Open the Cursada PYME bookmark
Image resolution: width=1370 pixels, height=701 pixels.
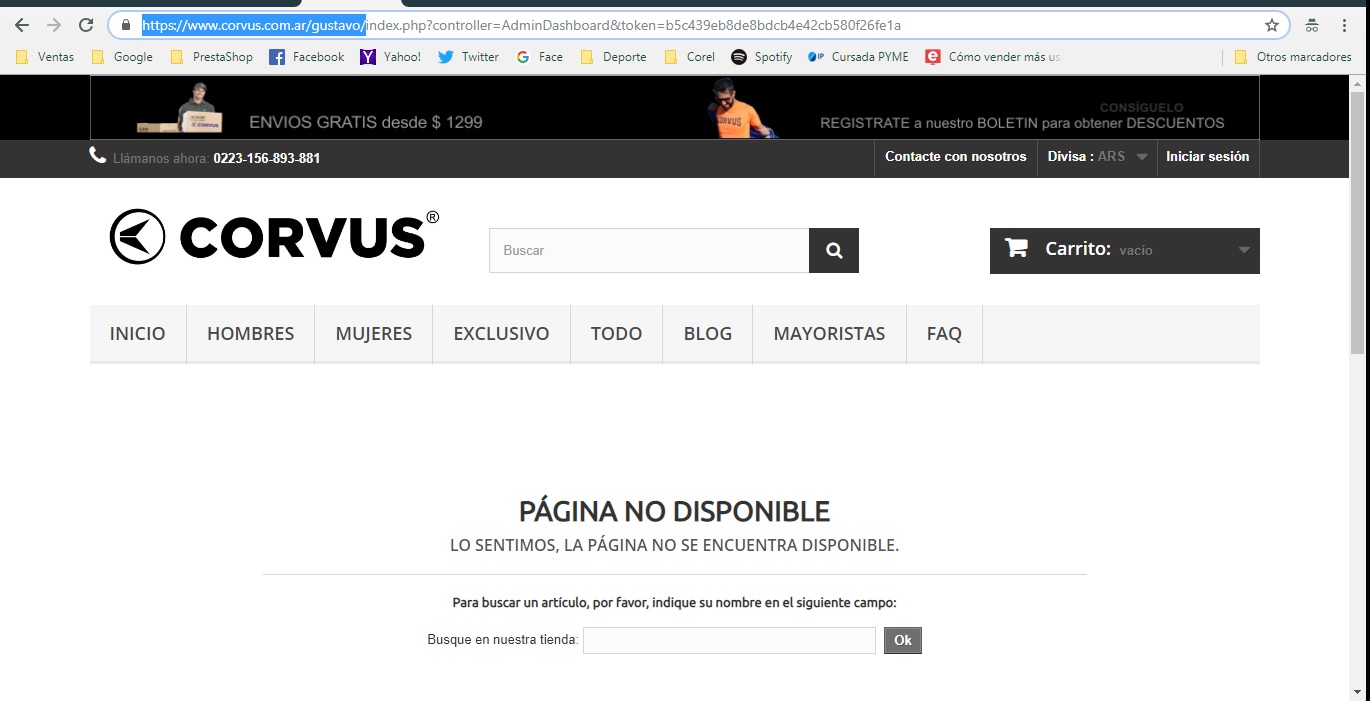click(859, 57)
